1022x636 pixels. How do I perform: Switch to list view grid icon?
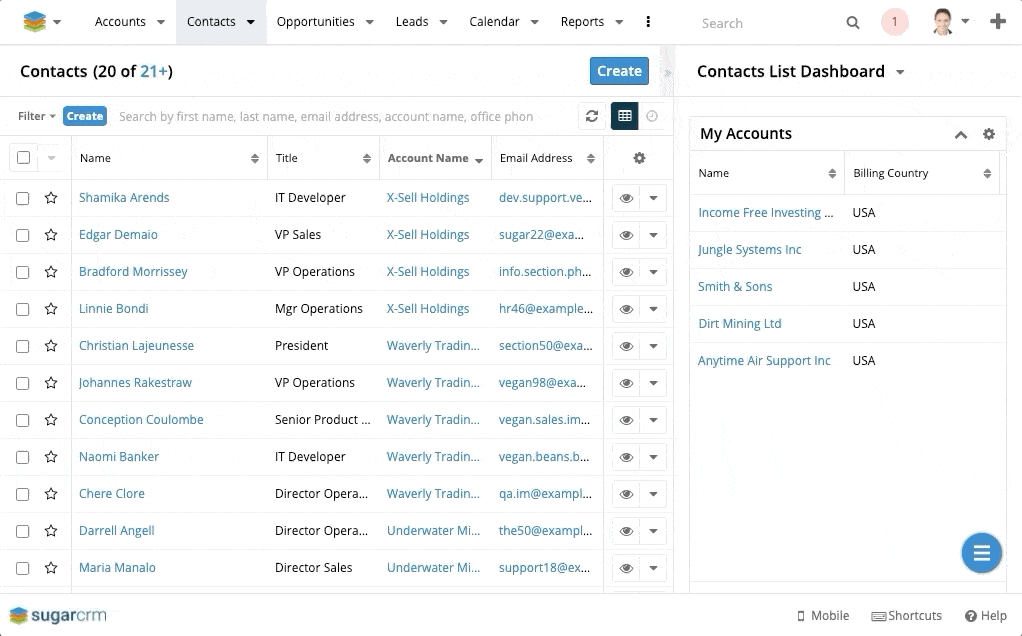[625, 116]
